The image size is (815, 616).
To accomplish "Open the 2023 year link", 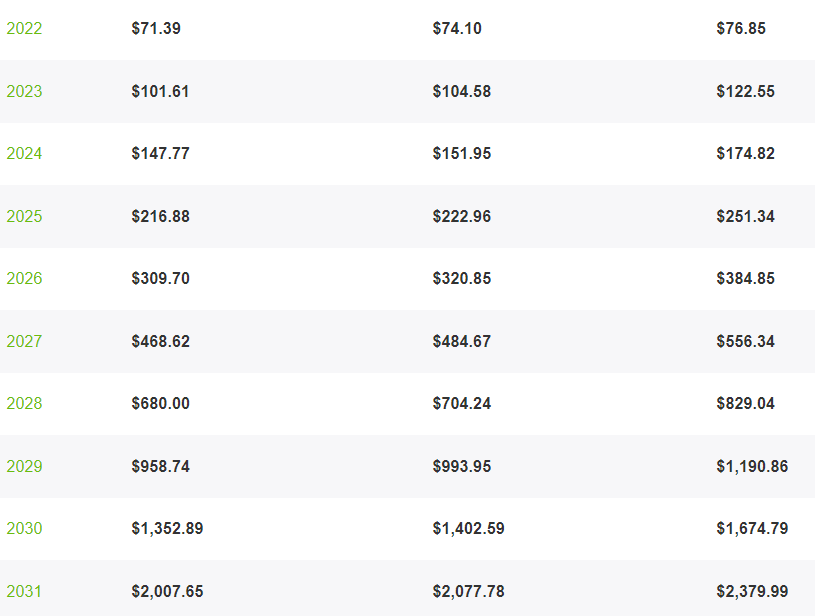I will [24, 92].
